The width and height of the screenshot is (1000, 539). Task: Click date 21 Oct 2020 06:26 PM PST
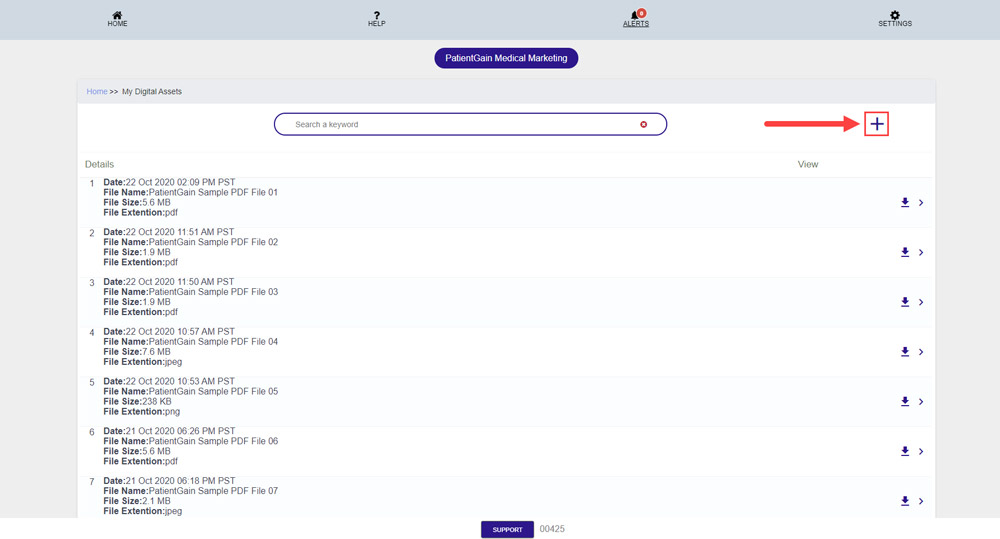[180, 431]
